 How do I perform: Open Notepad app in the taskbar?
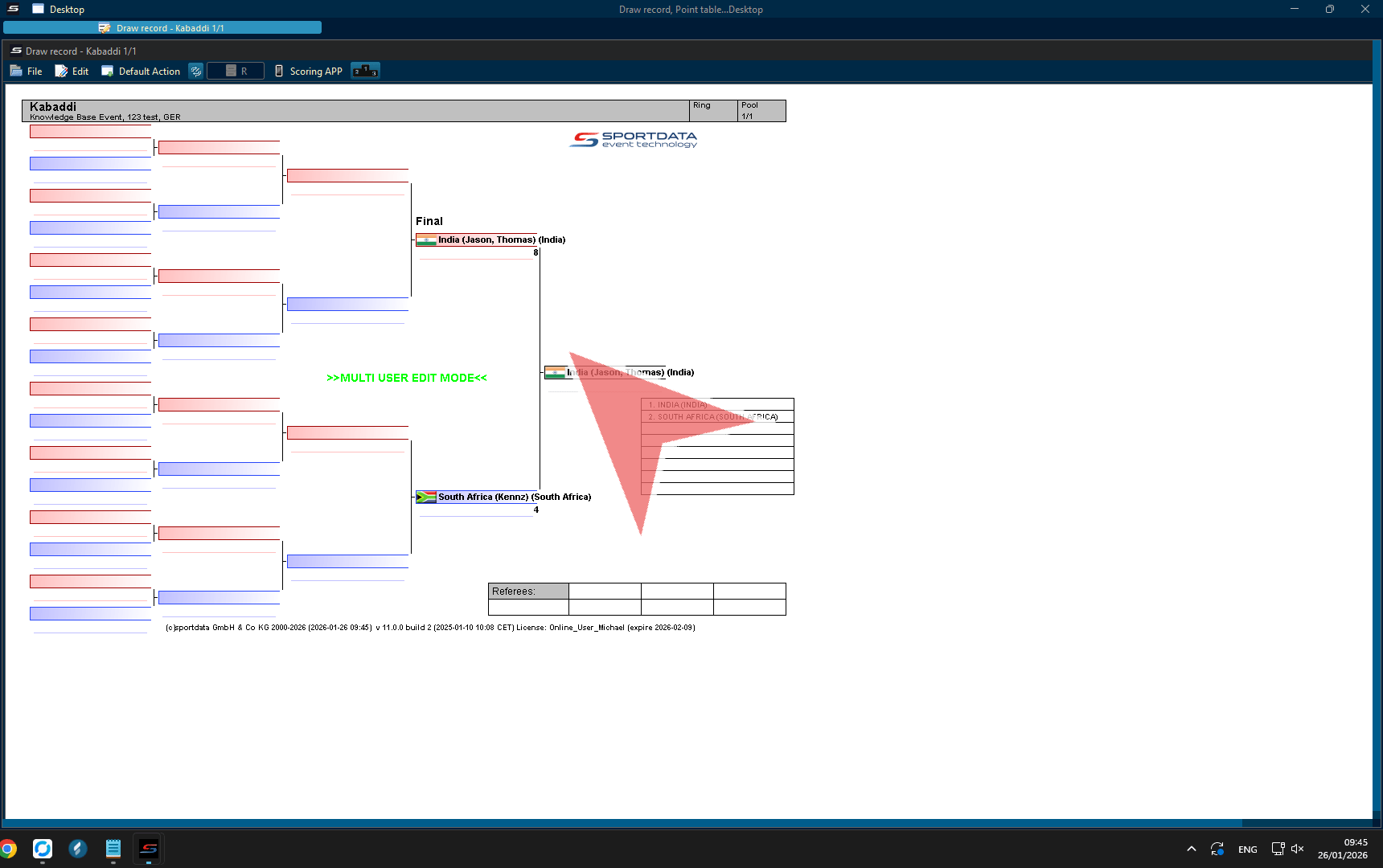pyautogui.click(x=113, y=849)
